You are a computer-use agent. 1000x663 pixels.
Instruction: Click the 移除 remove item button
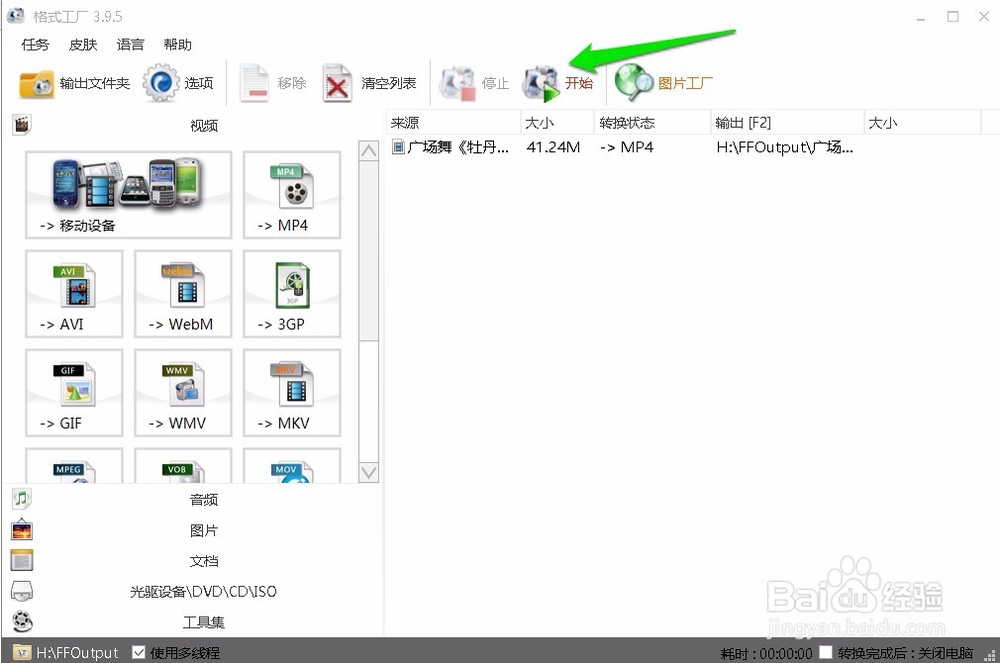click(274, 83)
